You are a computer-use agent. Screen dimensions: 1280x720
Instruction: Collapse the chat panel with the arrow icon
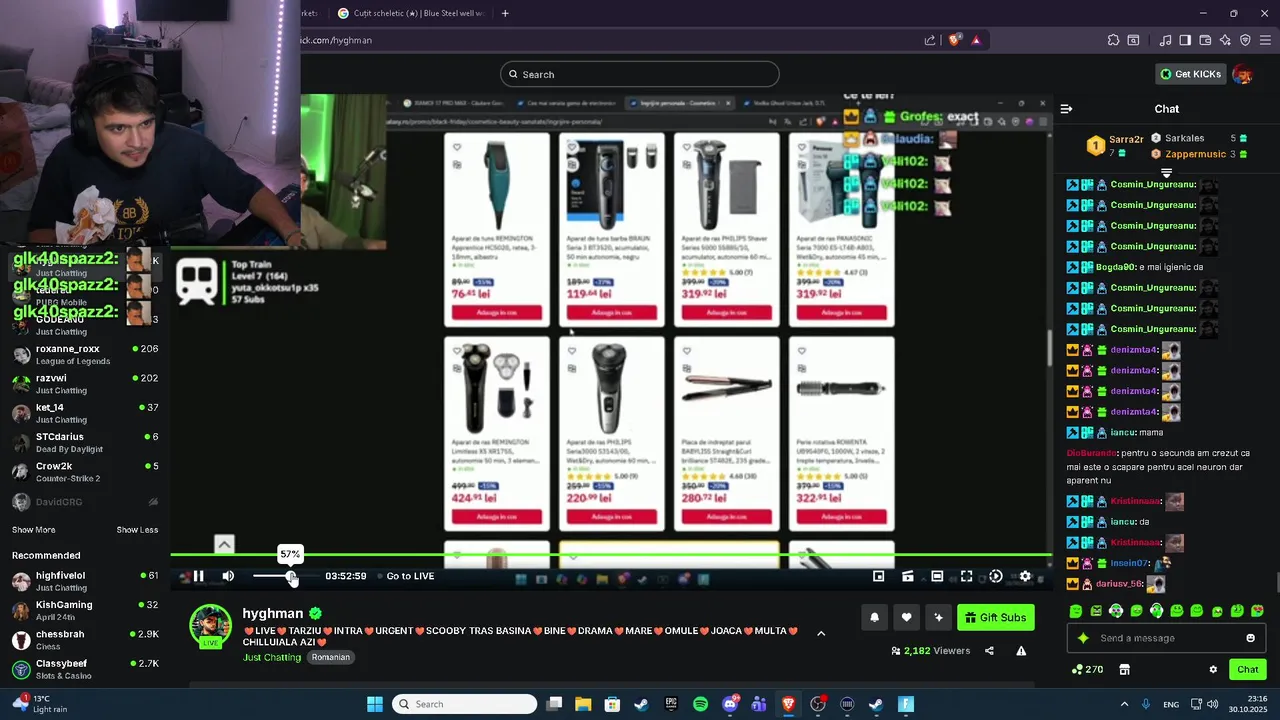click(1066, 109)
